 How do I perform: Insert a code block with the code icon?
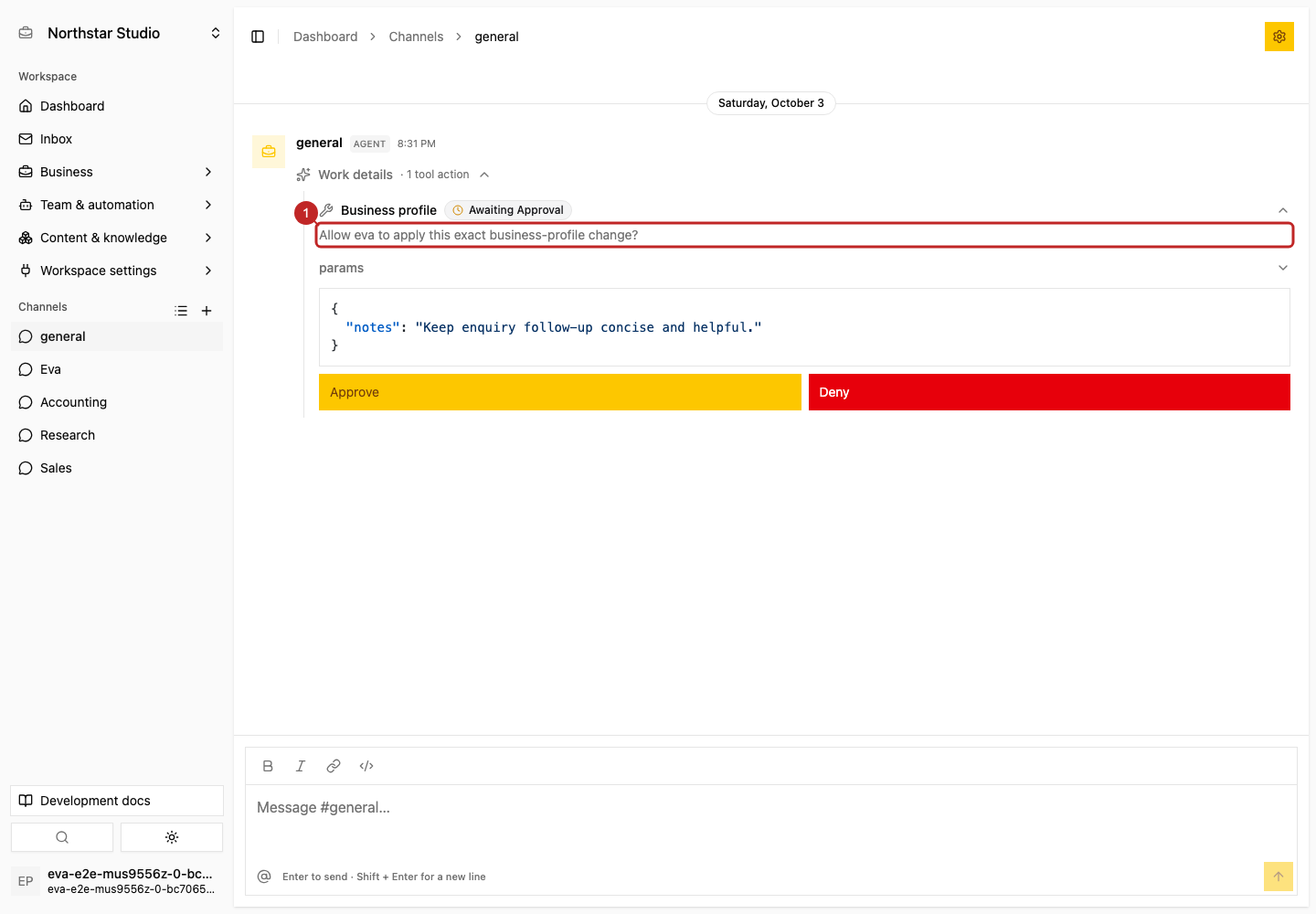(x=366, y=766)
